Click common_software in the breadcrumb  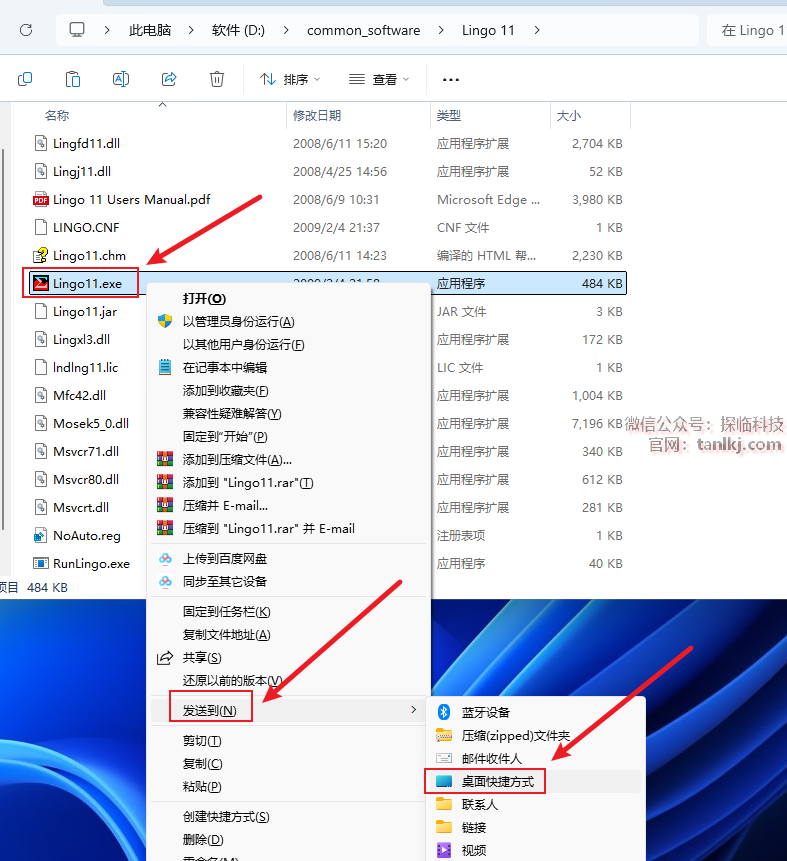(364, 30)
